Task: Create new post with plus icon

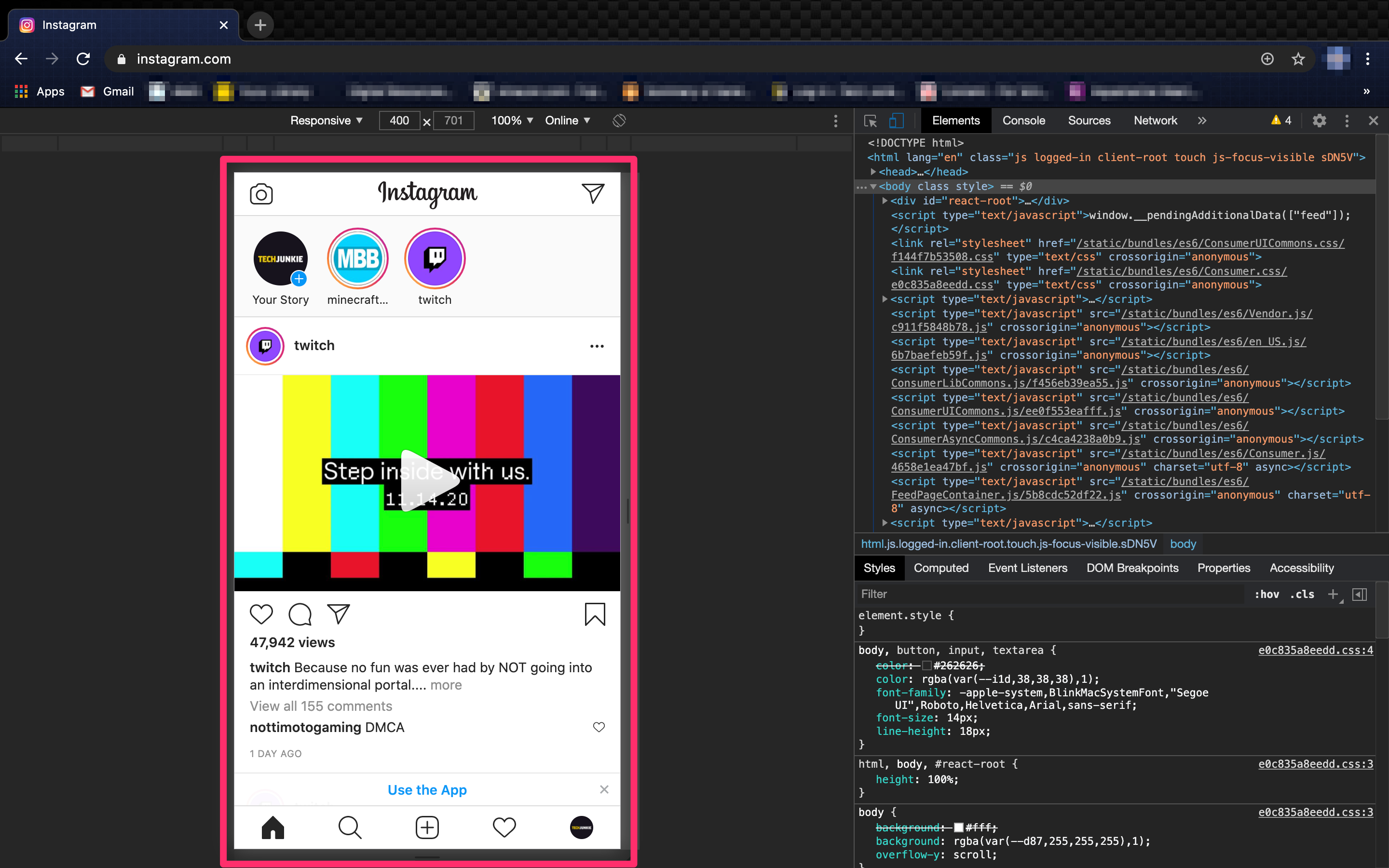Action: tap(427, 827)
